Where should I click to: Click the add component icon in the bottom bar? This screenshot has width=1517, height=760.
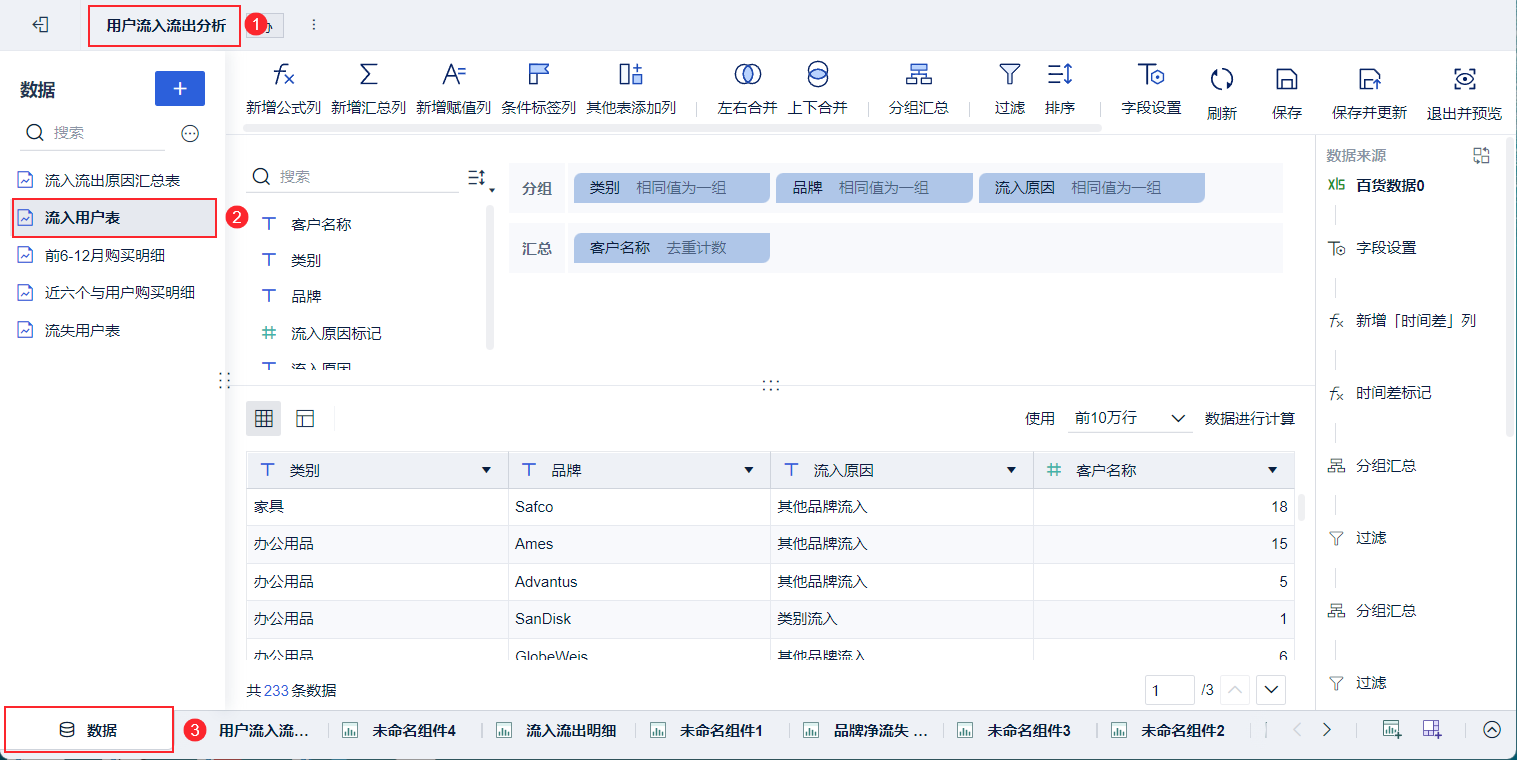pos(1391,729)
